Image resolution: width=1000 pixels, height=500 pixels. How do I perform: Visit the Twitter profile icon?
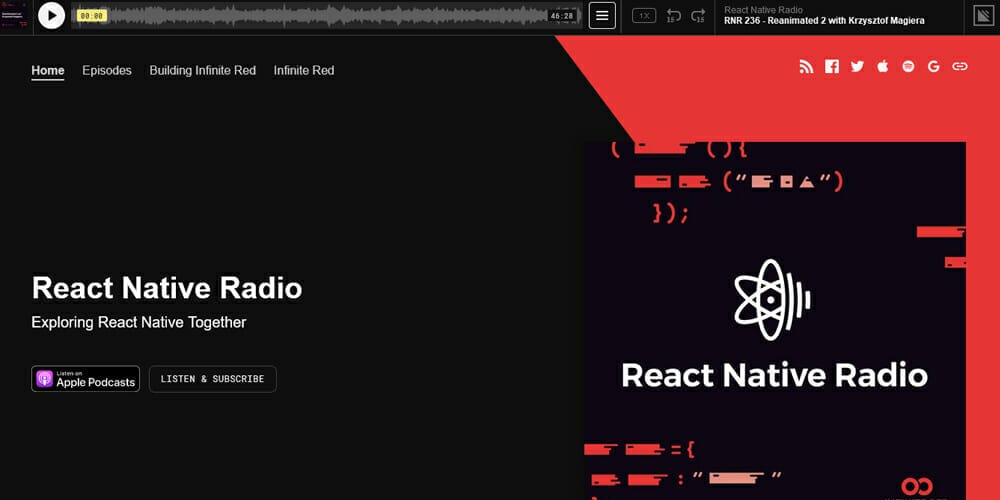pyautogui.click(x=857, y=66)
